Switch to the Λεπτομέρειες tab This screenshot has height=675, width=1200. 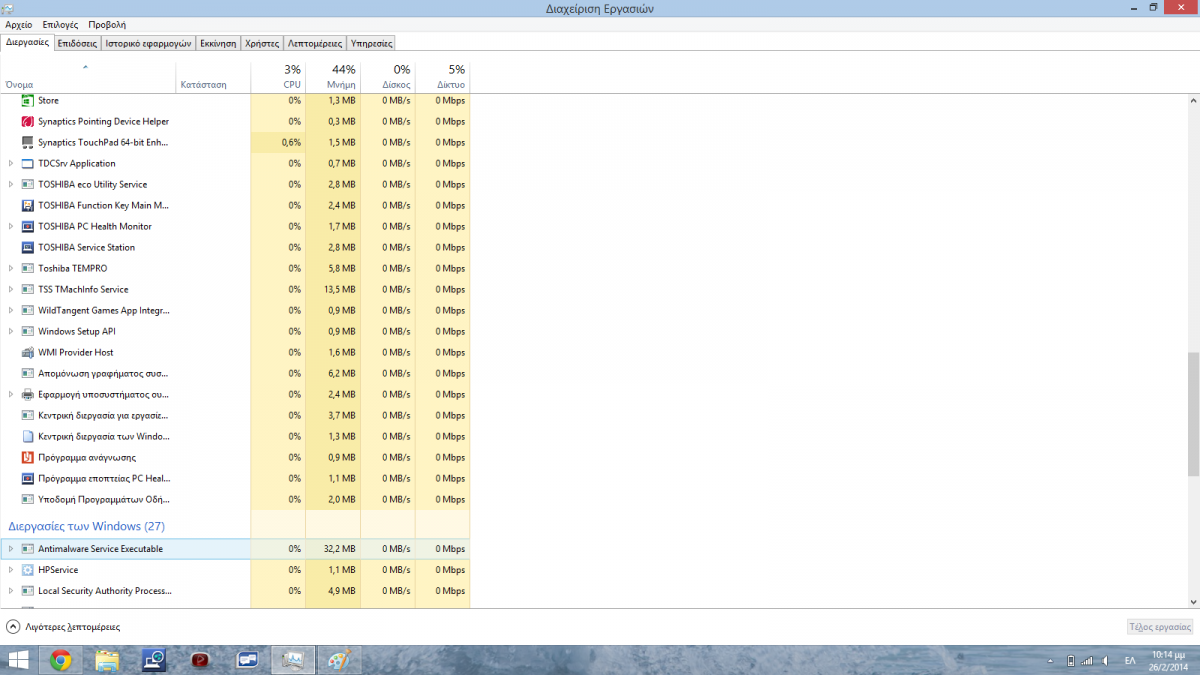[315, 43]
